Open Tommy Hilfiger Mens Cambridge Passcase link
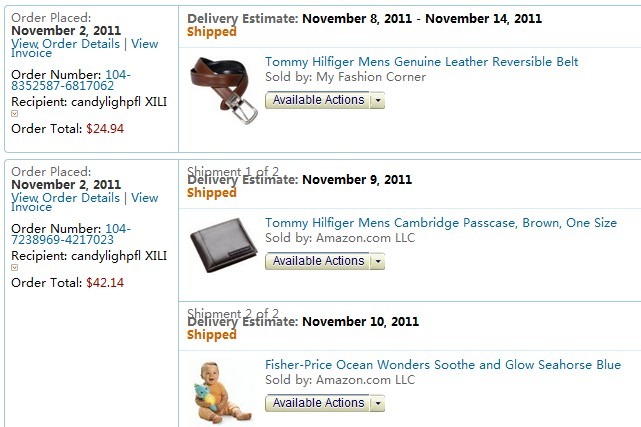641x427 pixels. click(x=440, y=223)
